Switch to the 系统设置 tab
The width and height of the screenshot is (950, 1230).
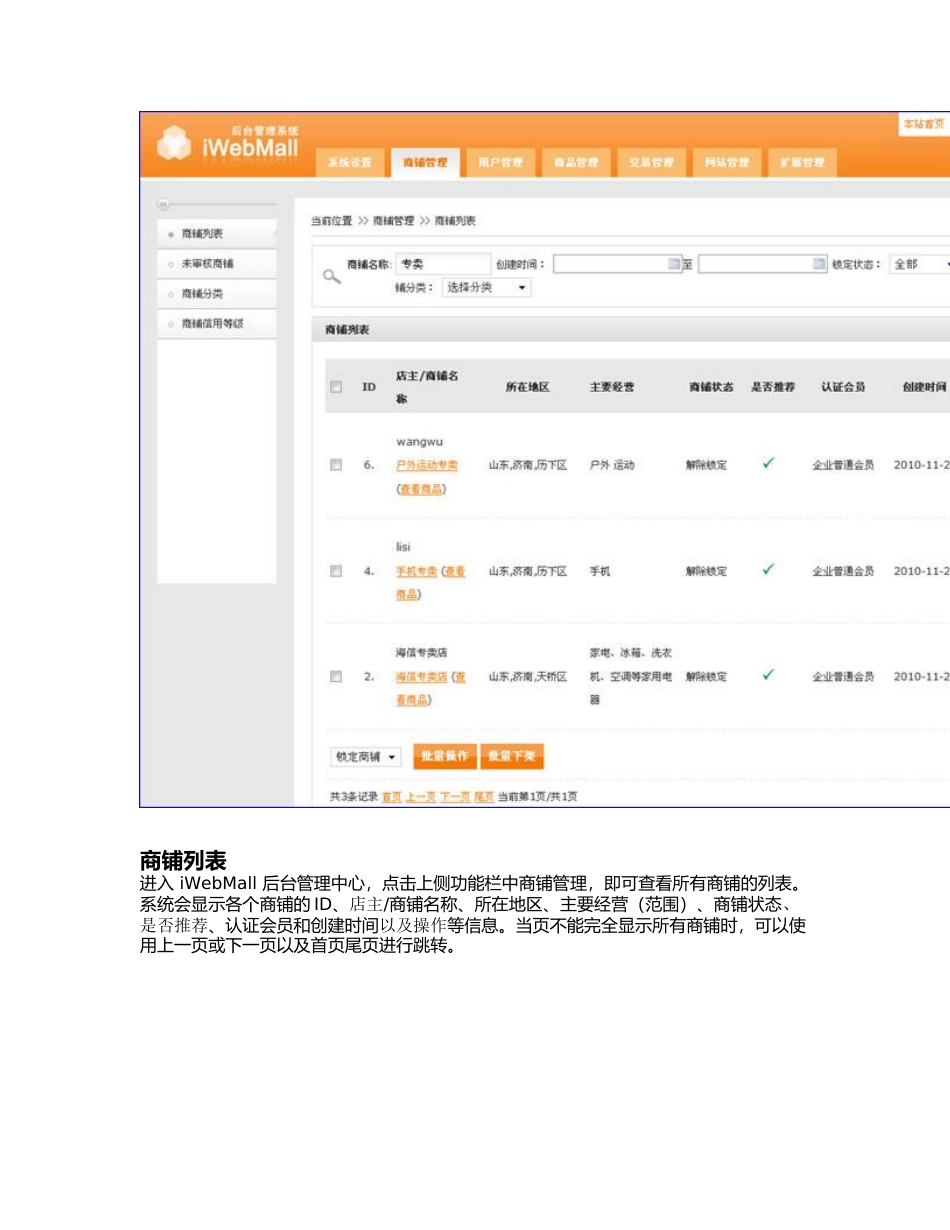[350, 162]
